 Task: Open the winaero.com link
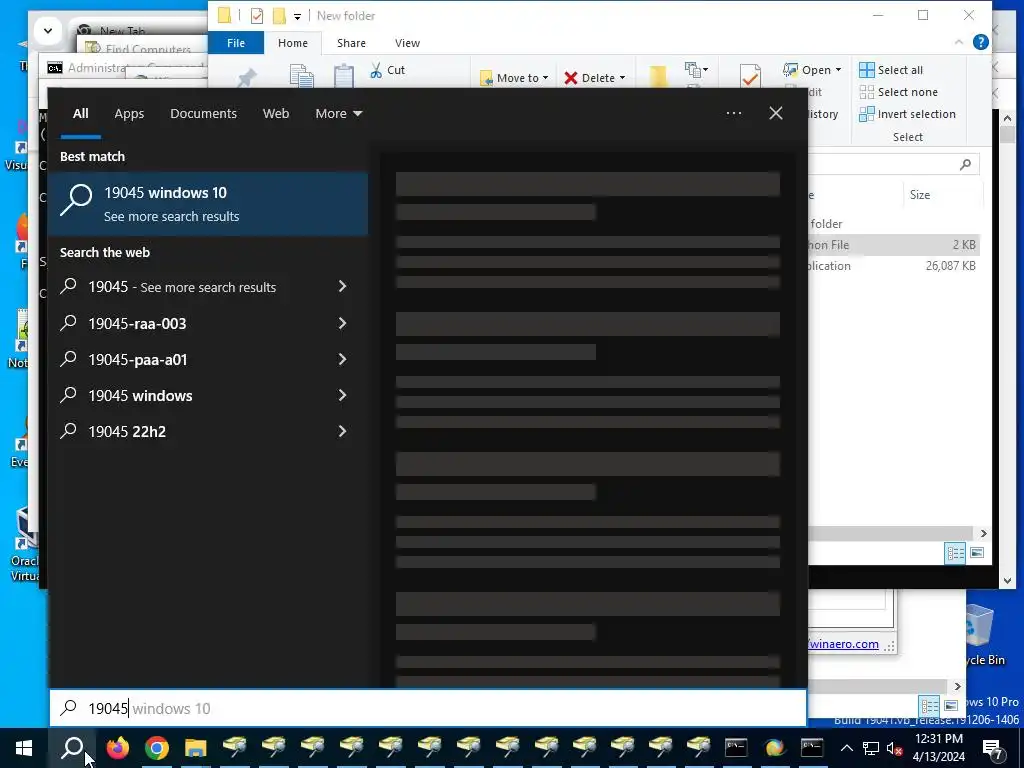click(x=844, y=644)
